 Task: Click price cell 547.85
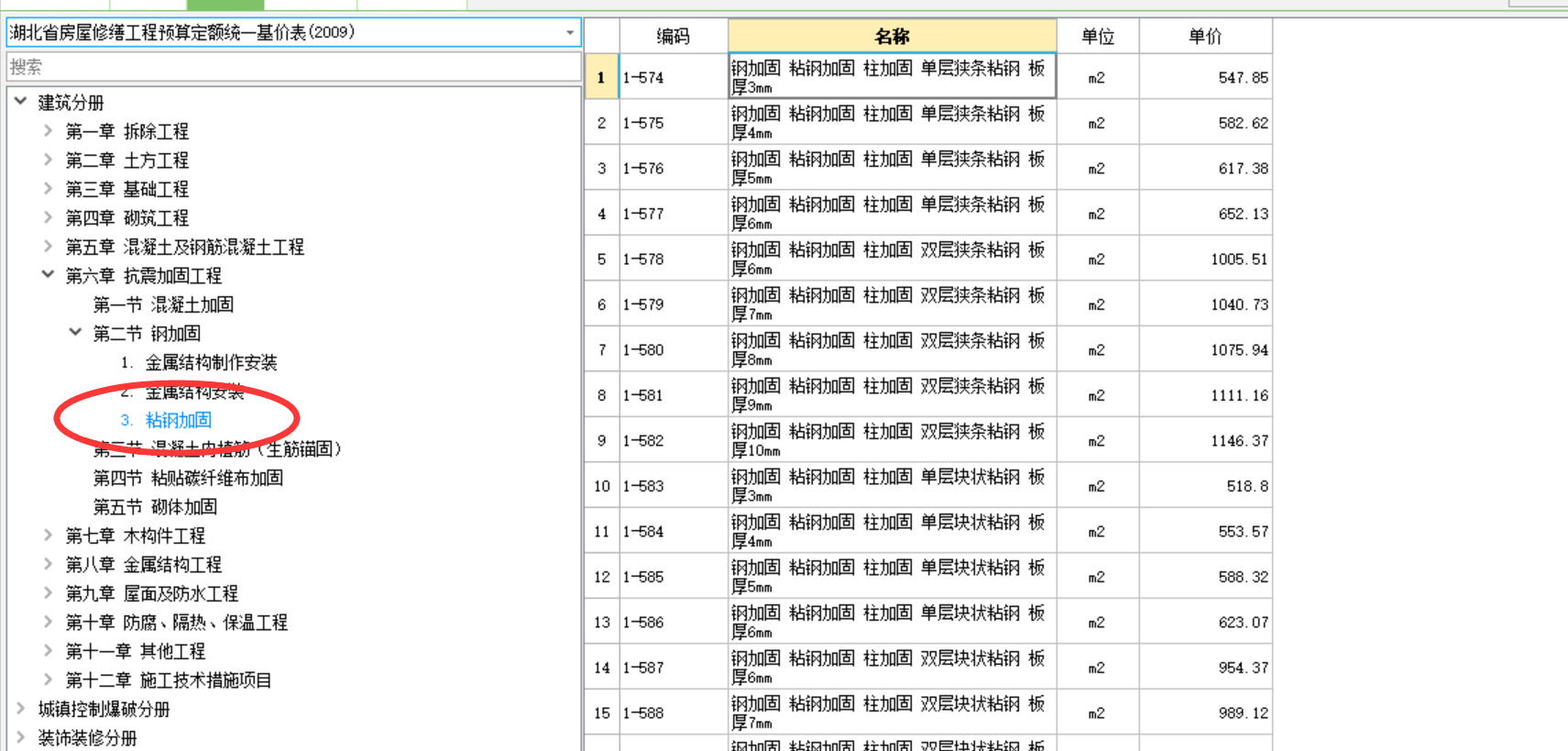click(x=1206, y=78)
